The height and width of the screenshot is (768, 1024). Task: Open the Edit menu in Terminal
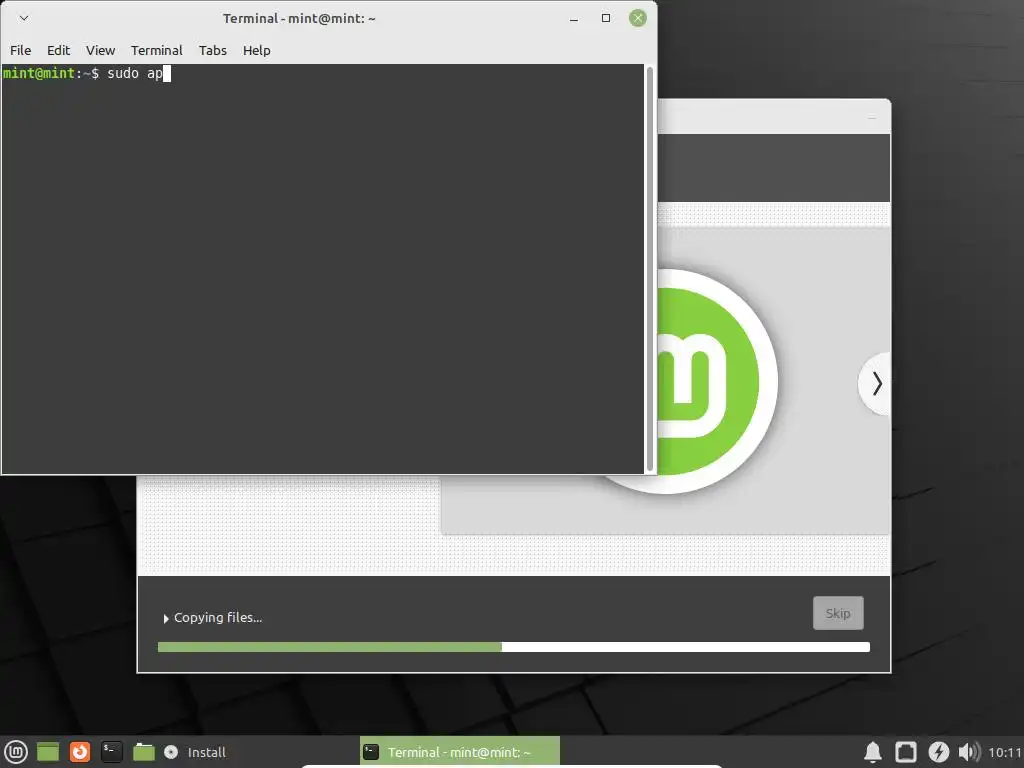pyautogui.click(x=58, y=50)
